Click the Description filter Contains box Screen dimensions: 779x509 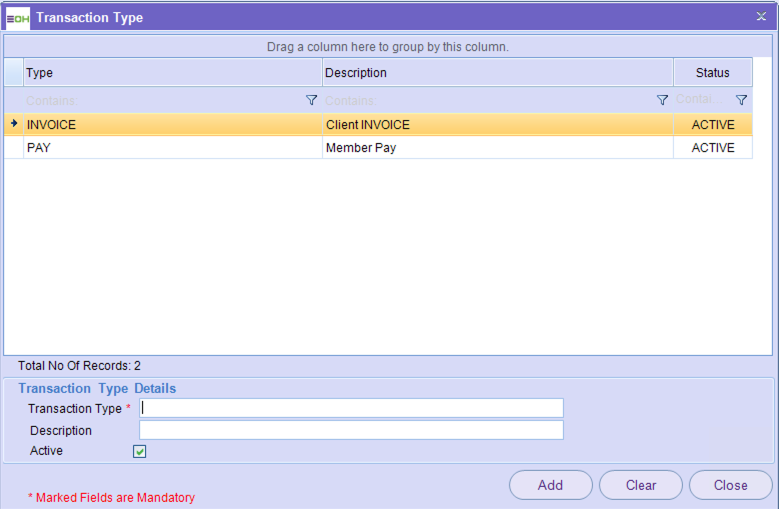[485, 100]
